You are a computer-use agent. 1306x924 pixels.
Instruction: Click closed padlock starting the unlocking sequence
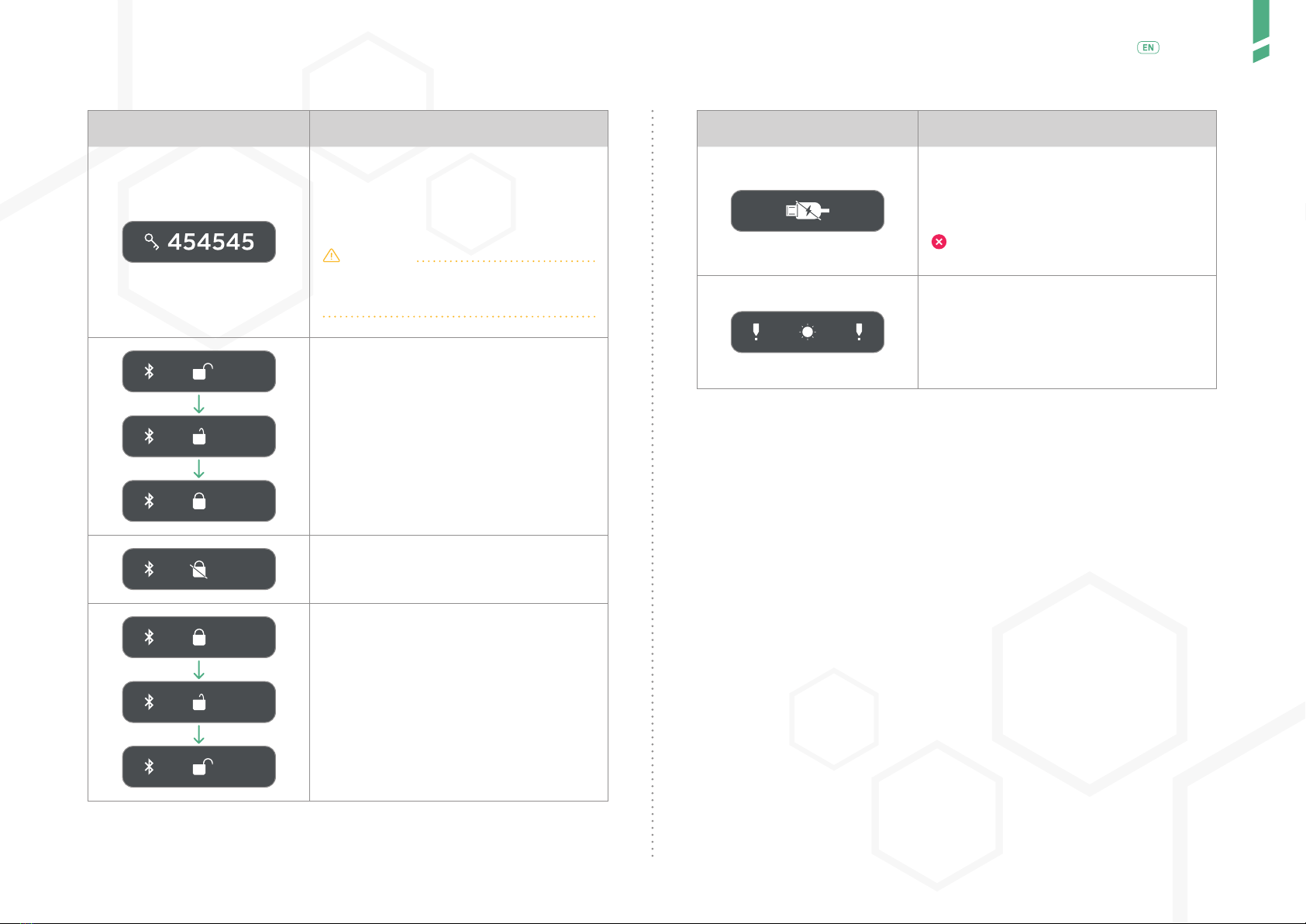199,637
